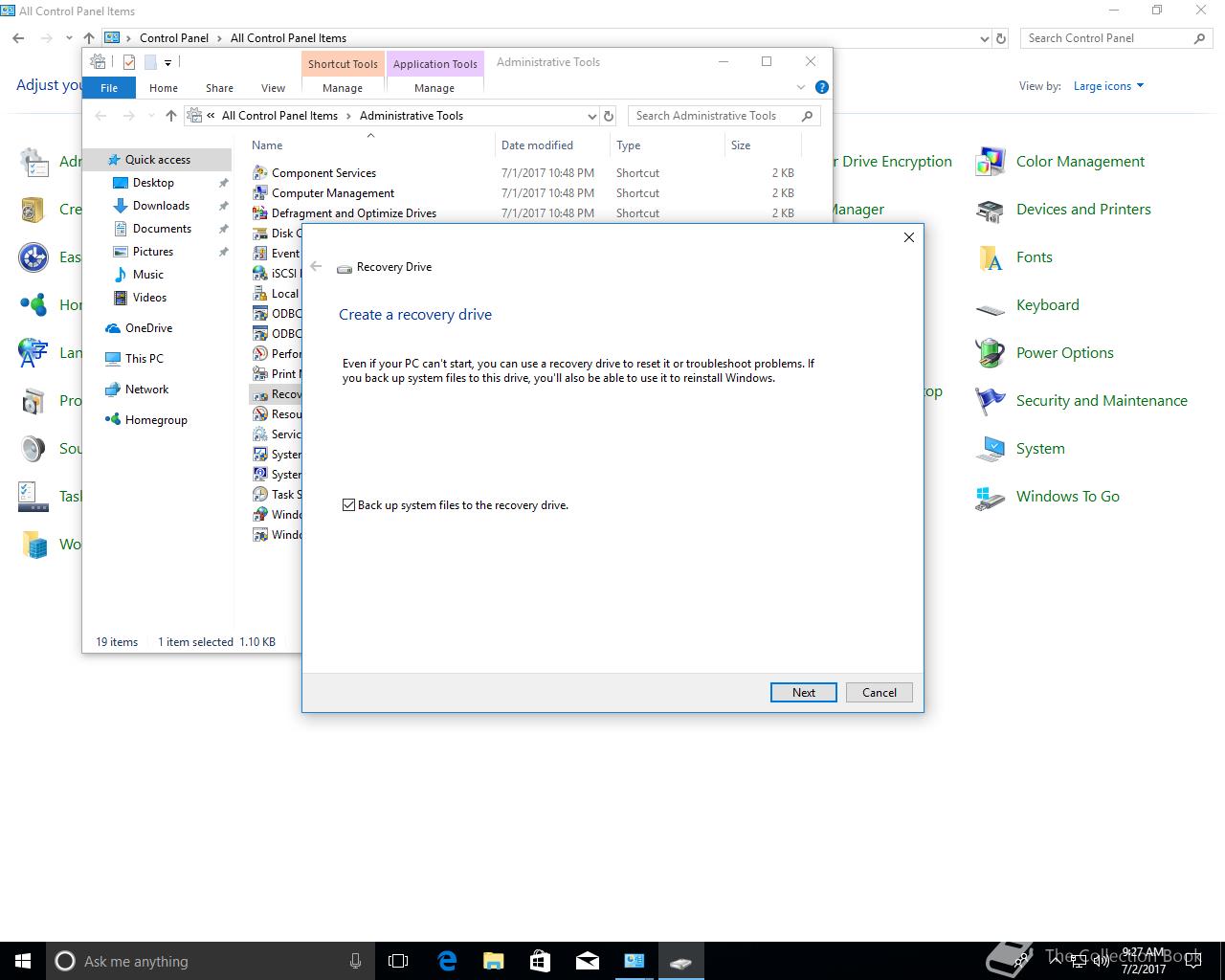Select Network in the navigation pane
This screenshot has width=1225, height=980.
point(146,390)
